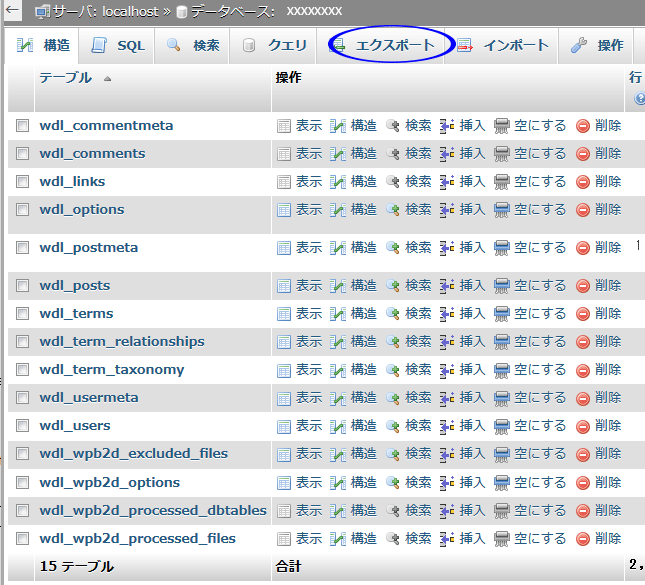This screenshot has height=585, width=645.
Task: Select the wdl_wpb2d_processed_files checkbox
Action: point(23,539)
